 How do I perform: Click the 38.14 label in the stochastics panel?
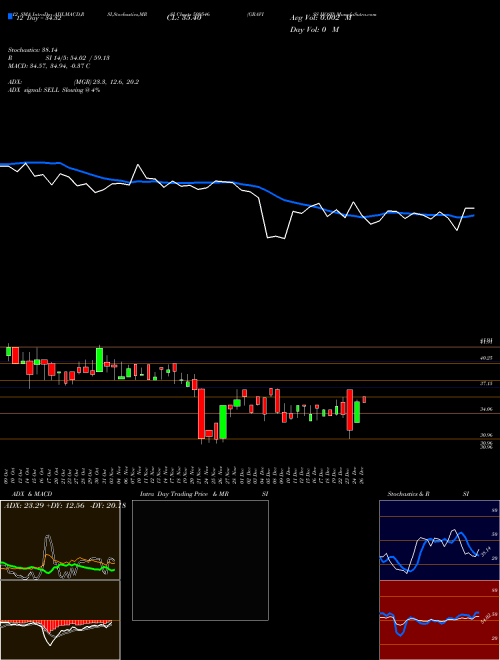[485, 551]
